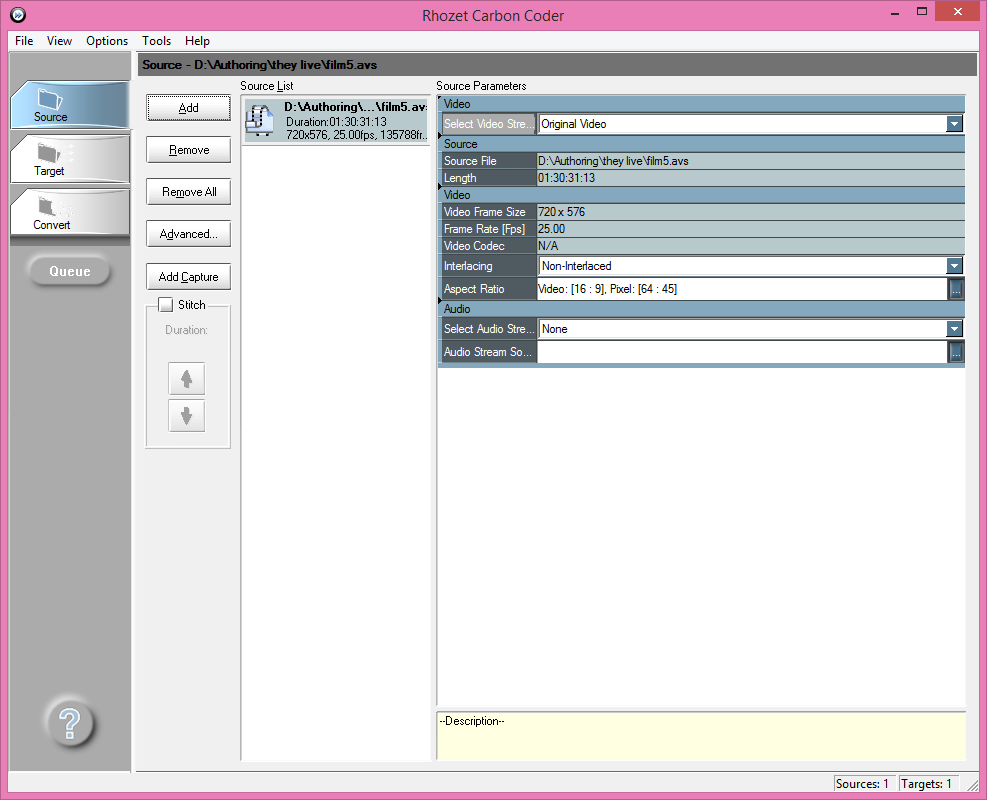Click the Aspect Ratio value field

(742, 289)
